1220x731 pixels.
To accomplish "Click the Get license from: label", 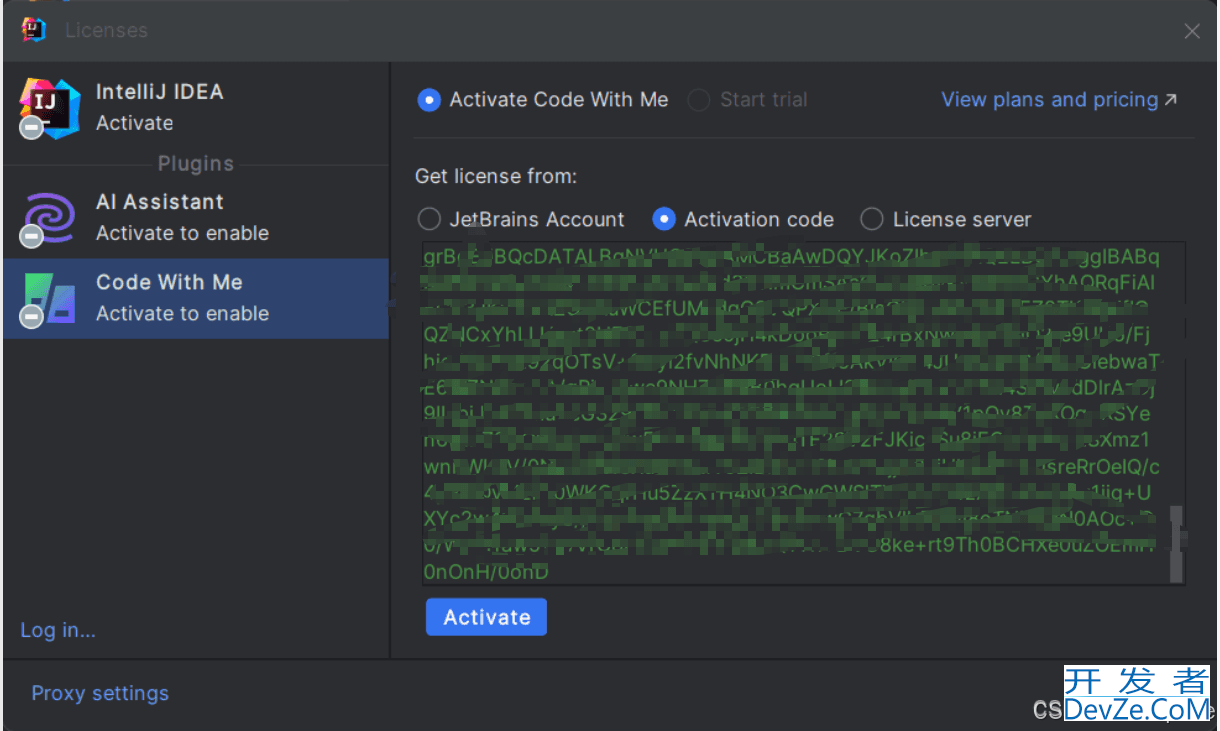I will tap(496, 176).
